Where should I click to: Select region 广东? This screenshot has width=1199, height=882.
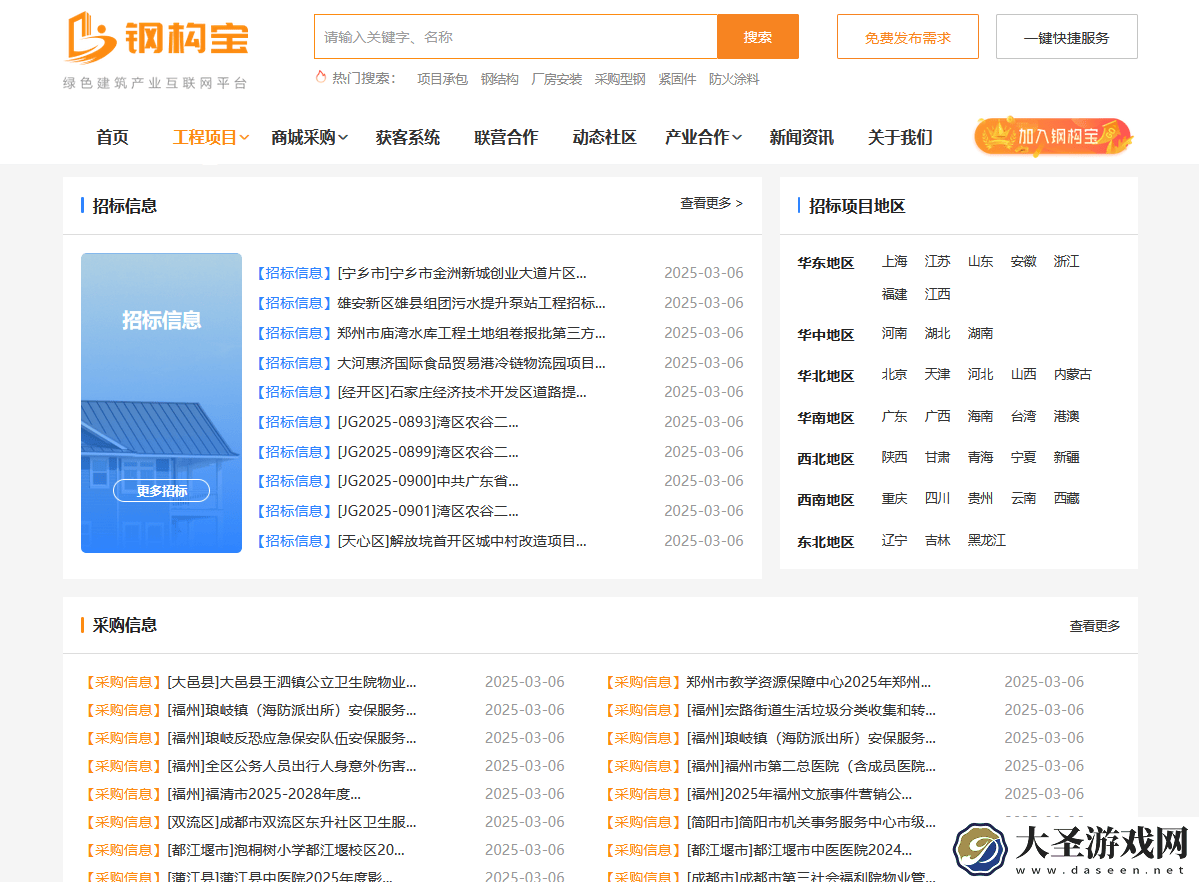tap(894, 416)
